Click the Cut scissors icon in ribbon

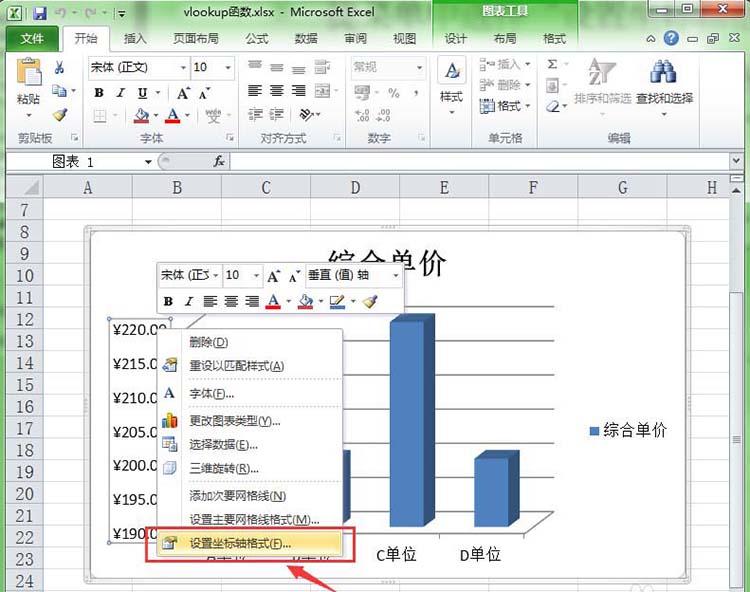click(x=60, y=68)
